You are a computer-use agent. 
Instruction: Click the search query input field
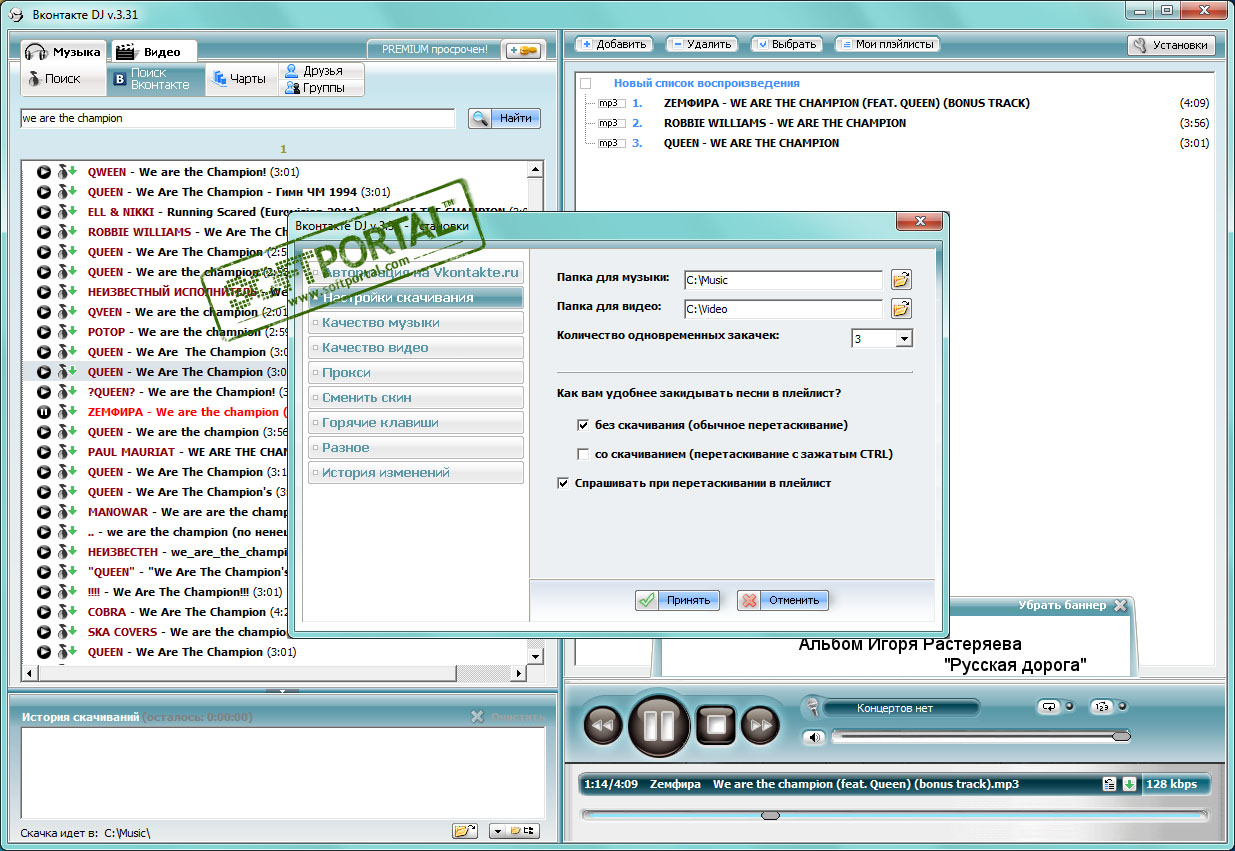pyautogui.click(x=238, y=118)
